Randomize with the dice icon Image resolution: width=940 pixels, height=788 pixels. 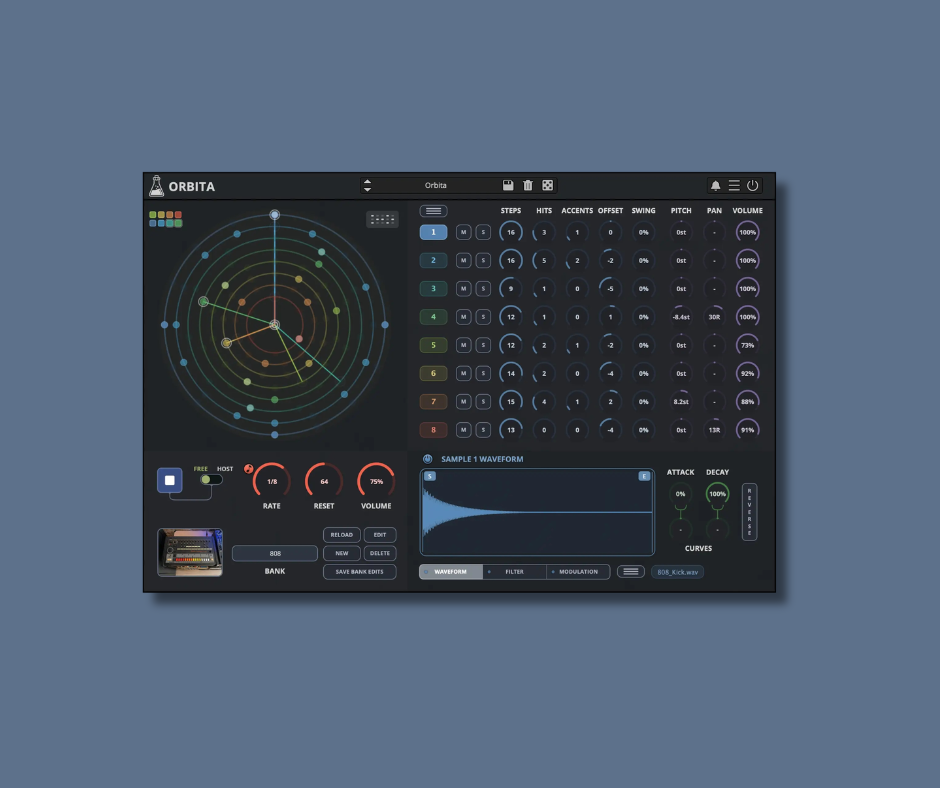547,185
